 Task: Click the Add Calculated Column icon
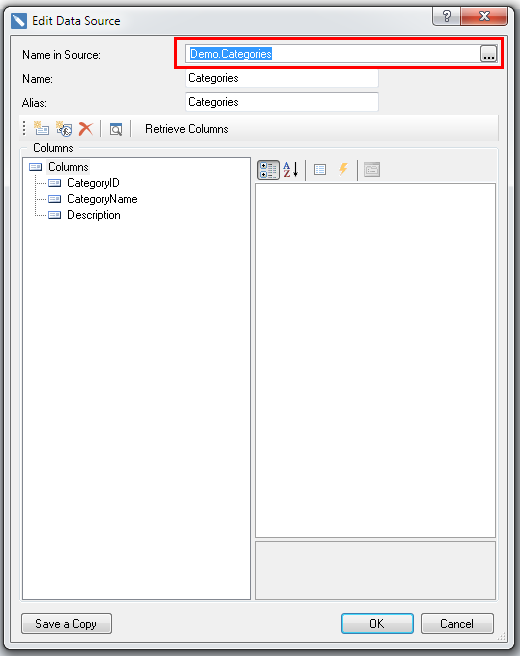tap(64, 128)
